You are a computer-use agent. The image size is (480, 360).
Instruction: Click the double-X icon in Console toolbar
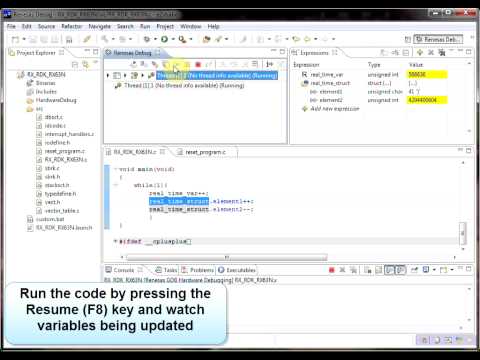coord(353,270)
